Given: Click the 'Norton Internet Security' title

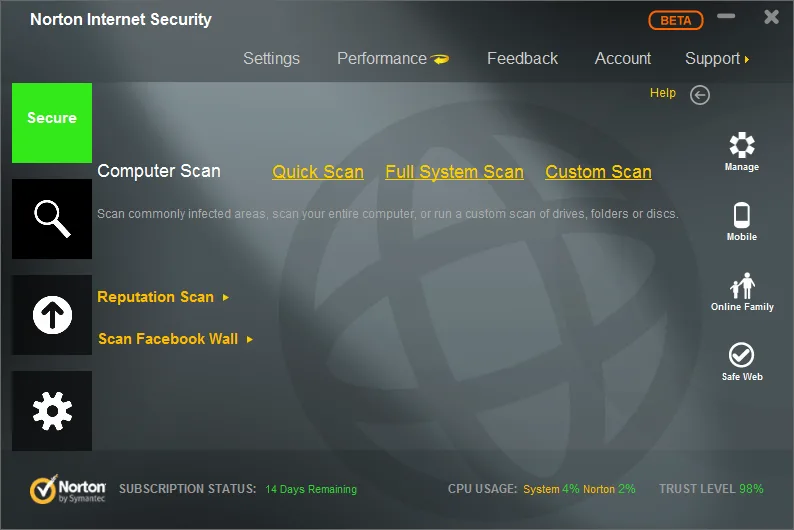Looking at the screenshot, I should pos(121,19).
